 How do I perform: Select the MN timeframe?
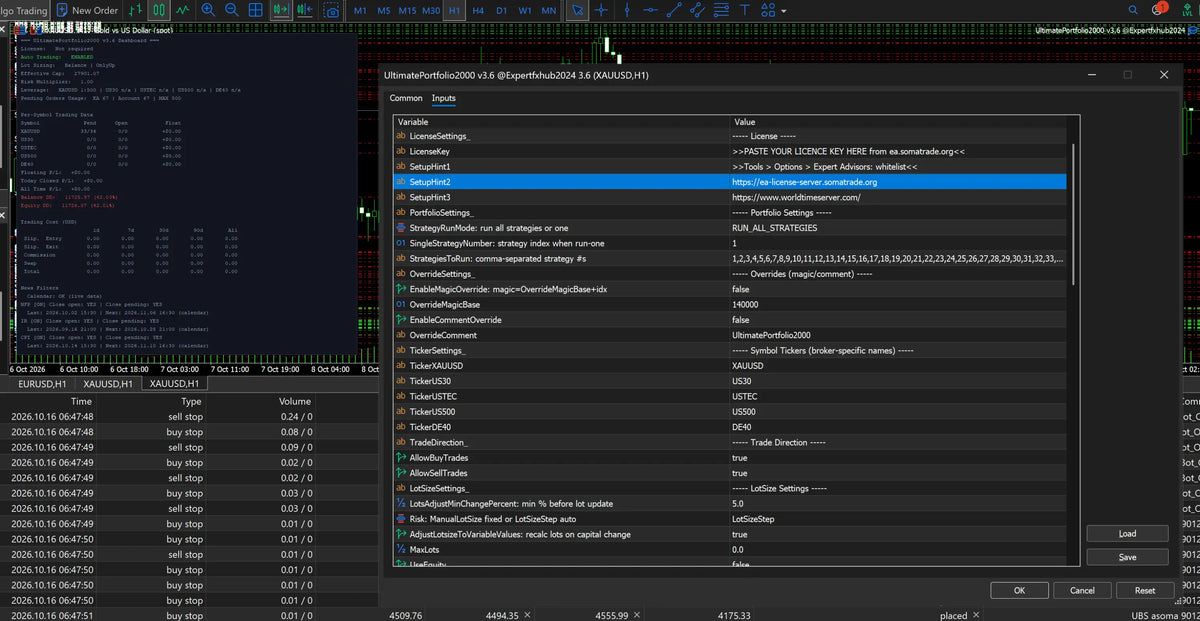pos(549,10)
